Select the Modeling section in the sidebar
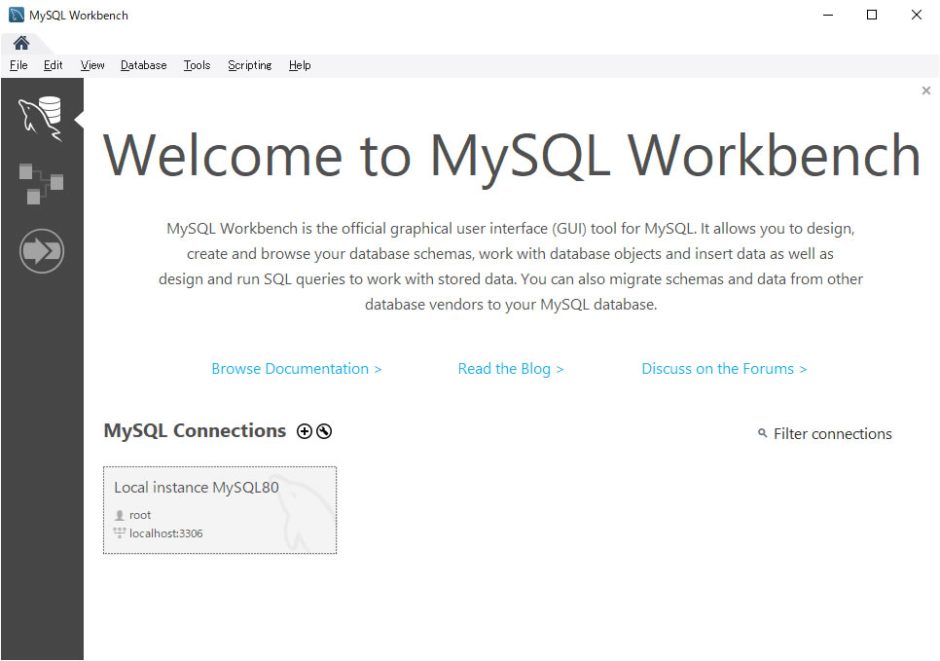 [x=42, y=183]
